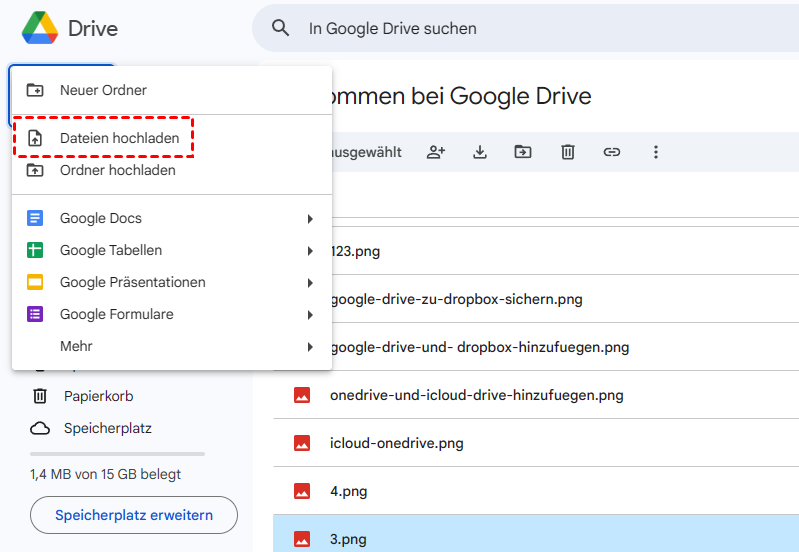This screenshot has height=552, width=799.
Task: Expand the Google Docs submenu arrow
Action: [310, 219]
